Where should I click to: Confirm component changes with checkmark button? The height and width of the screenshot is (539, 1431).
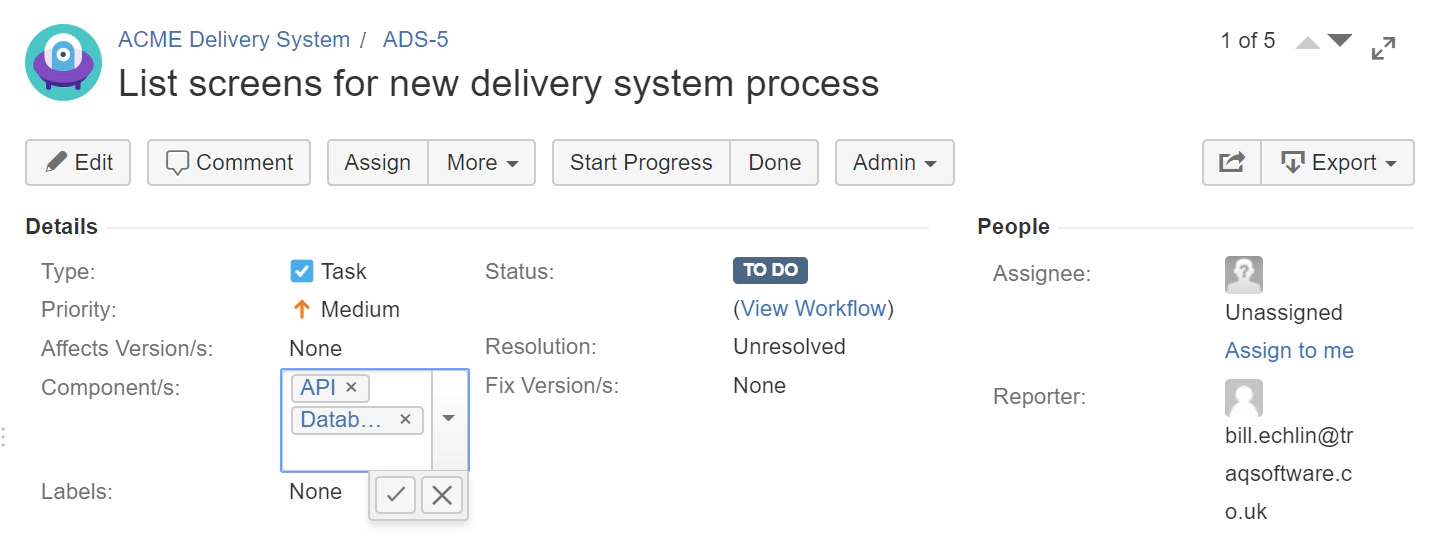click(x=396, y=494)
